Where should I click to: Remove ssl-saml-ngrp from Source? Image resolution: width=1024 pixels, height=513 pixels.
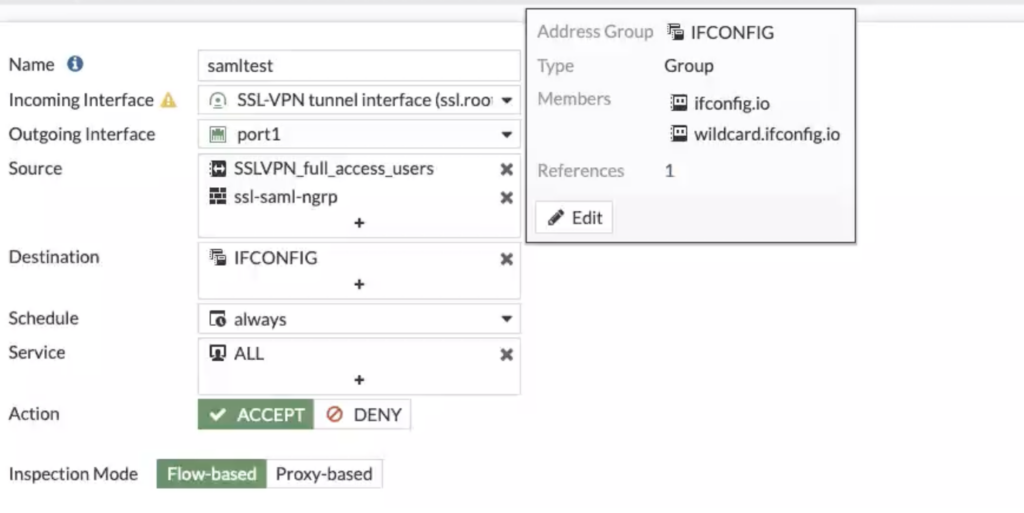[x=506, y=198]
